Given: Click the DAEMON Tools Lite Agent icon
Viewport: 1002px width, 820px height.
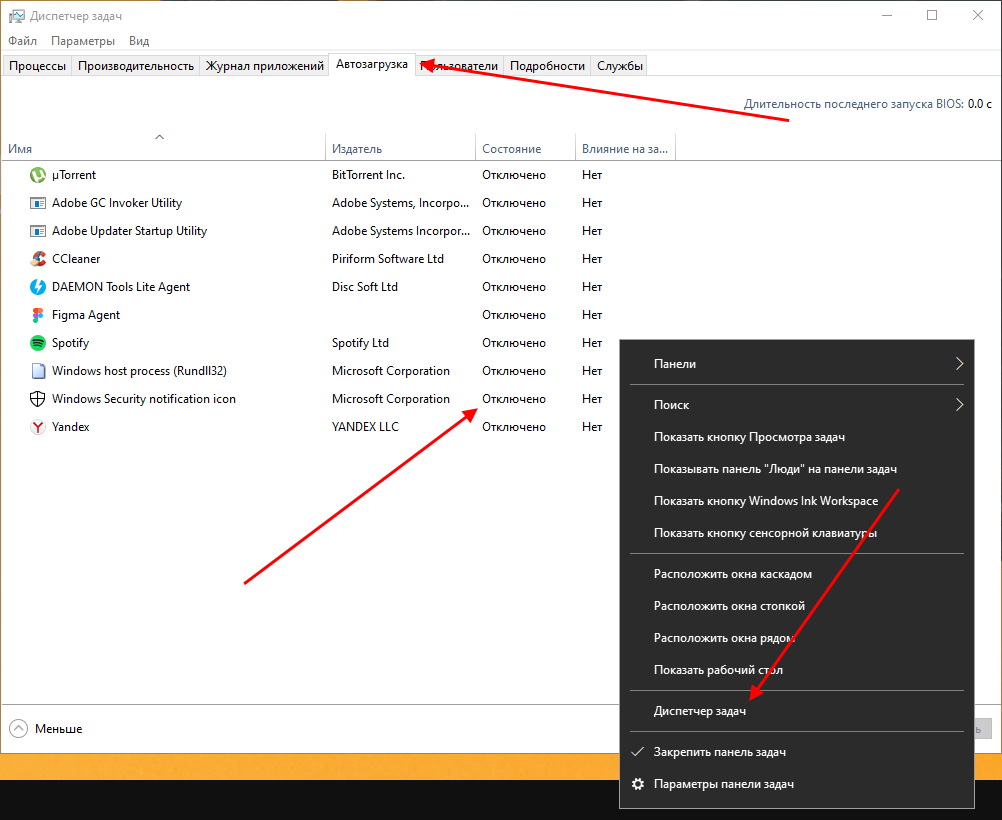Looking at the screenshot, I should click(x=38, y=287).
